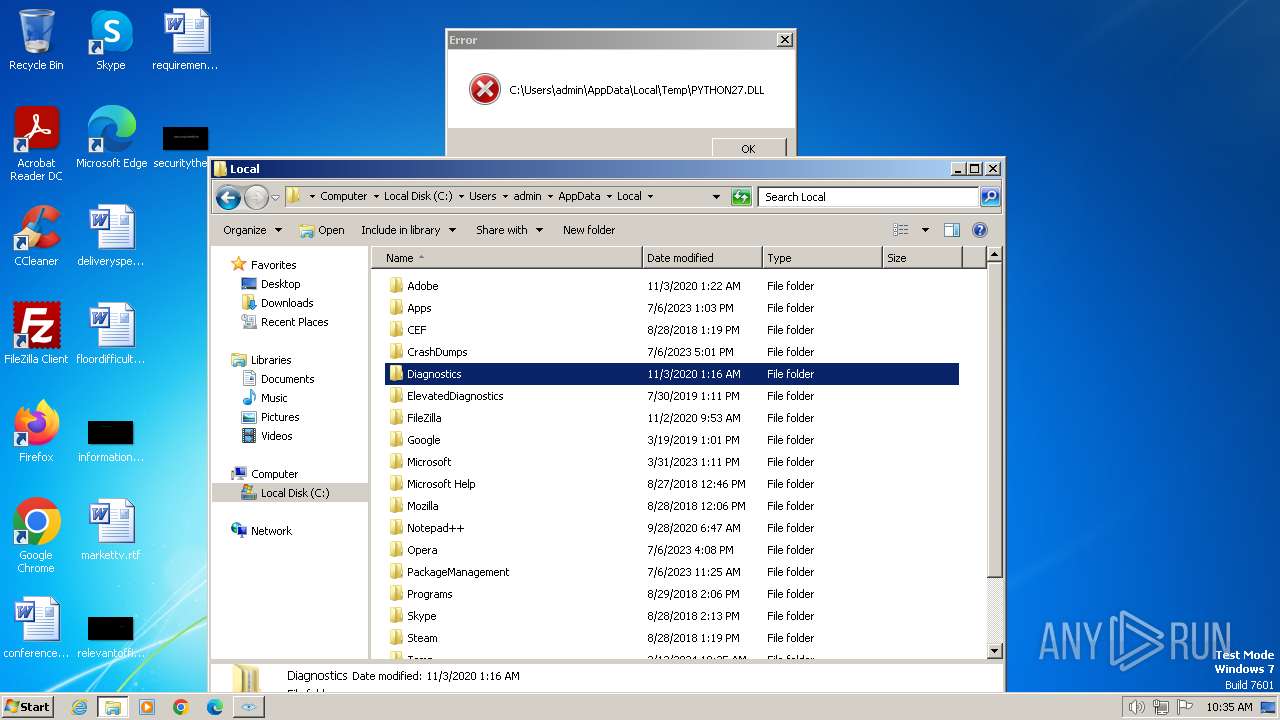This screenshot has width=1280, height=720.
Task: Select the floordifficult Word document on the desktop
Action: coord(110,334)
